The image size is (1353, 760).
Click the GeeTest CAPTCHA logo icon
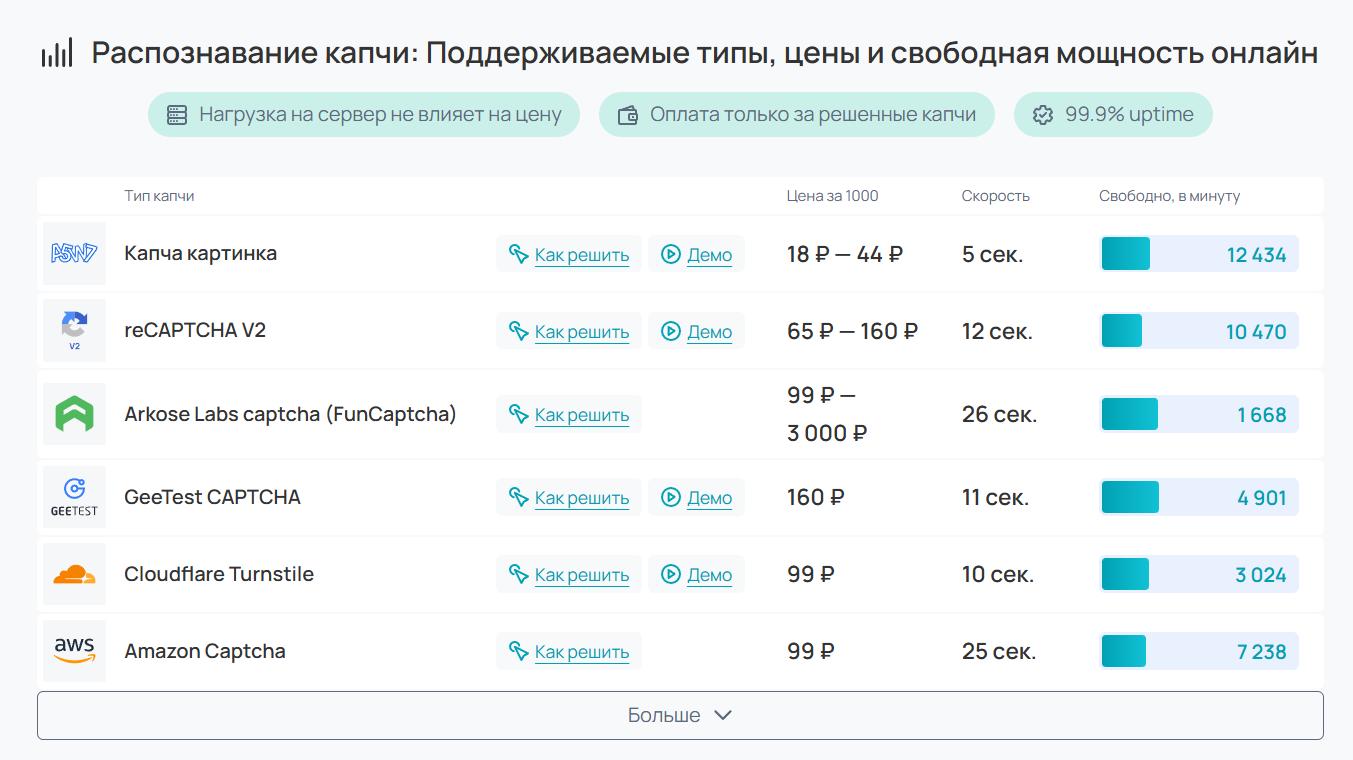point(74,497)
